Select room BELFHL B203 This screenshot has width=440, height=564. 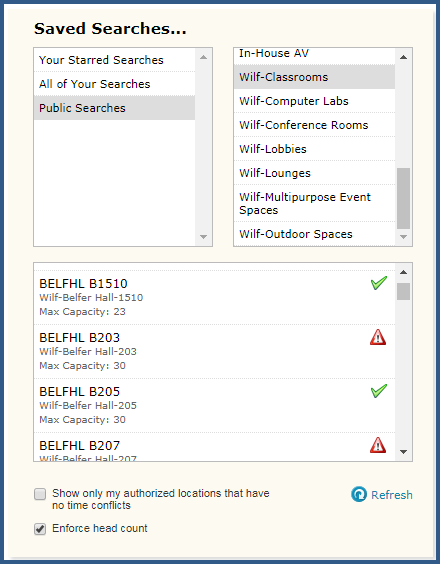pyautogui.click(x=214, y=351)
